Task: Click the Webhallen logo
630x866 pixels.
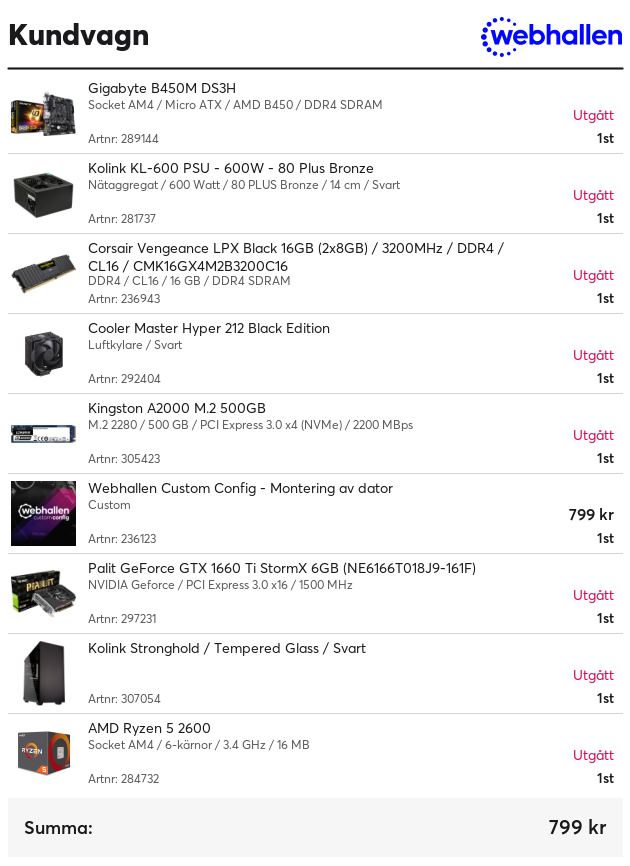Action: click(x=551, y=36)
